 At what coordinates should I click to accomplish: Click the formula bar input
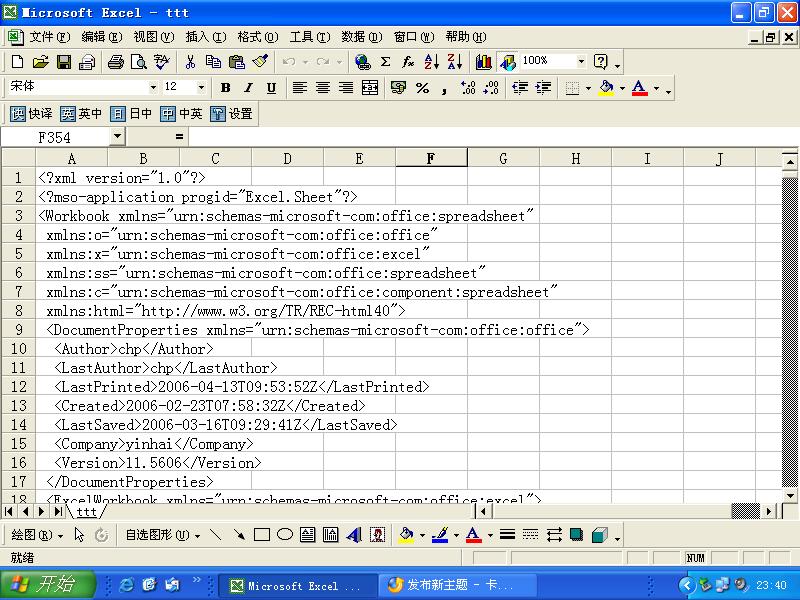pyautogui.click(x=492, y=137)
